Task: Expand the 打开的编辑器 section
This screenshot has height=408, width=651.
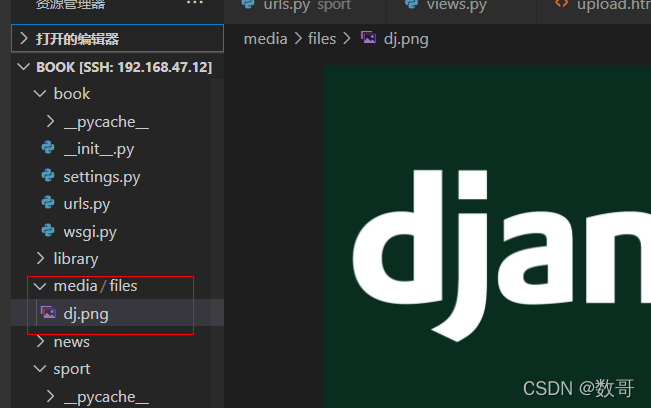Action: [x=117, y=39]
